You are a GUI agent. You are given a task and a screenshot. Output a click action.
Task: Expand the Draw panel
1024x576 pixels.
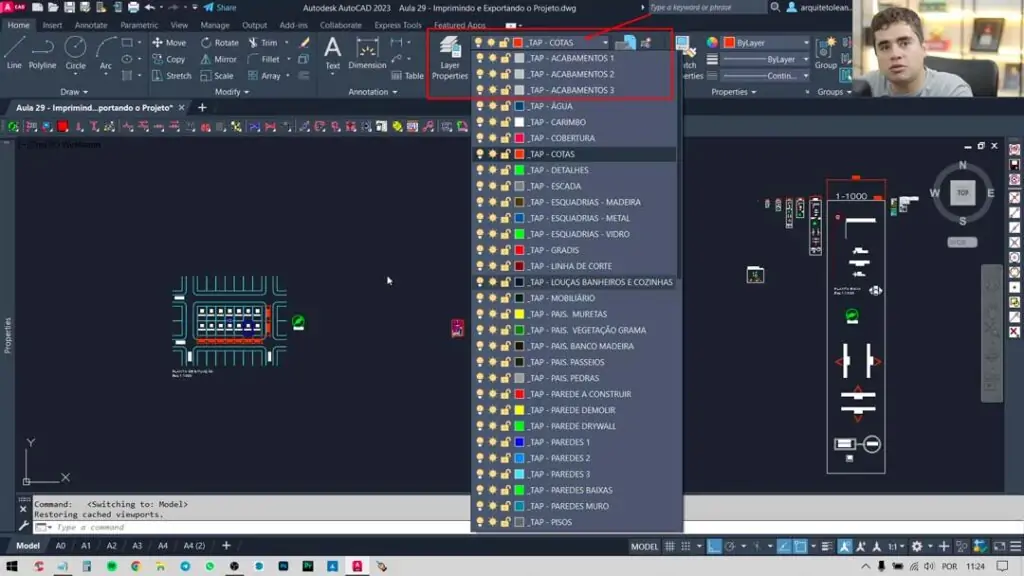tap(74, 92)
